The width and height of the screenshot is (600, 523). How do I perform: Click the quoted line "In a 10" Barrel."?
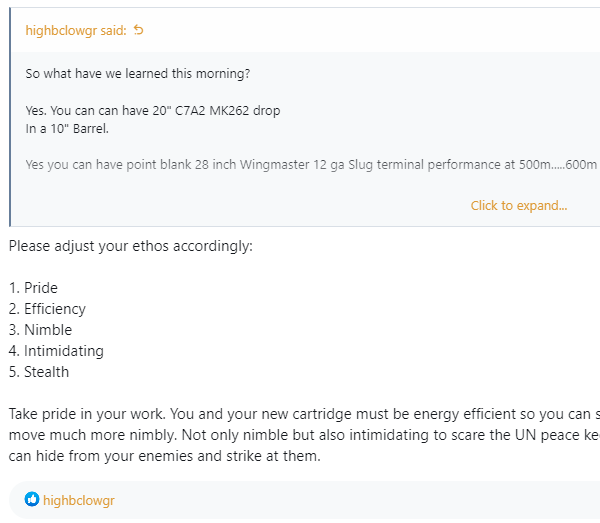(x=67, y=128)
